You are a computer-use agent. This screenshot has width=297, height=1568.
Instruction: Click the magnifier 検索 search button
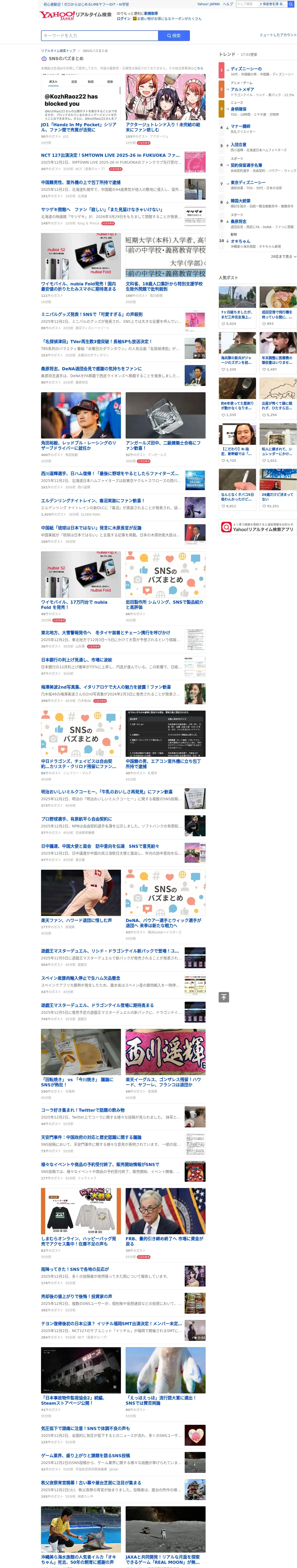pos(174,36)
